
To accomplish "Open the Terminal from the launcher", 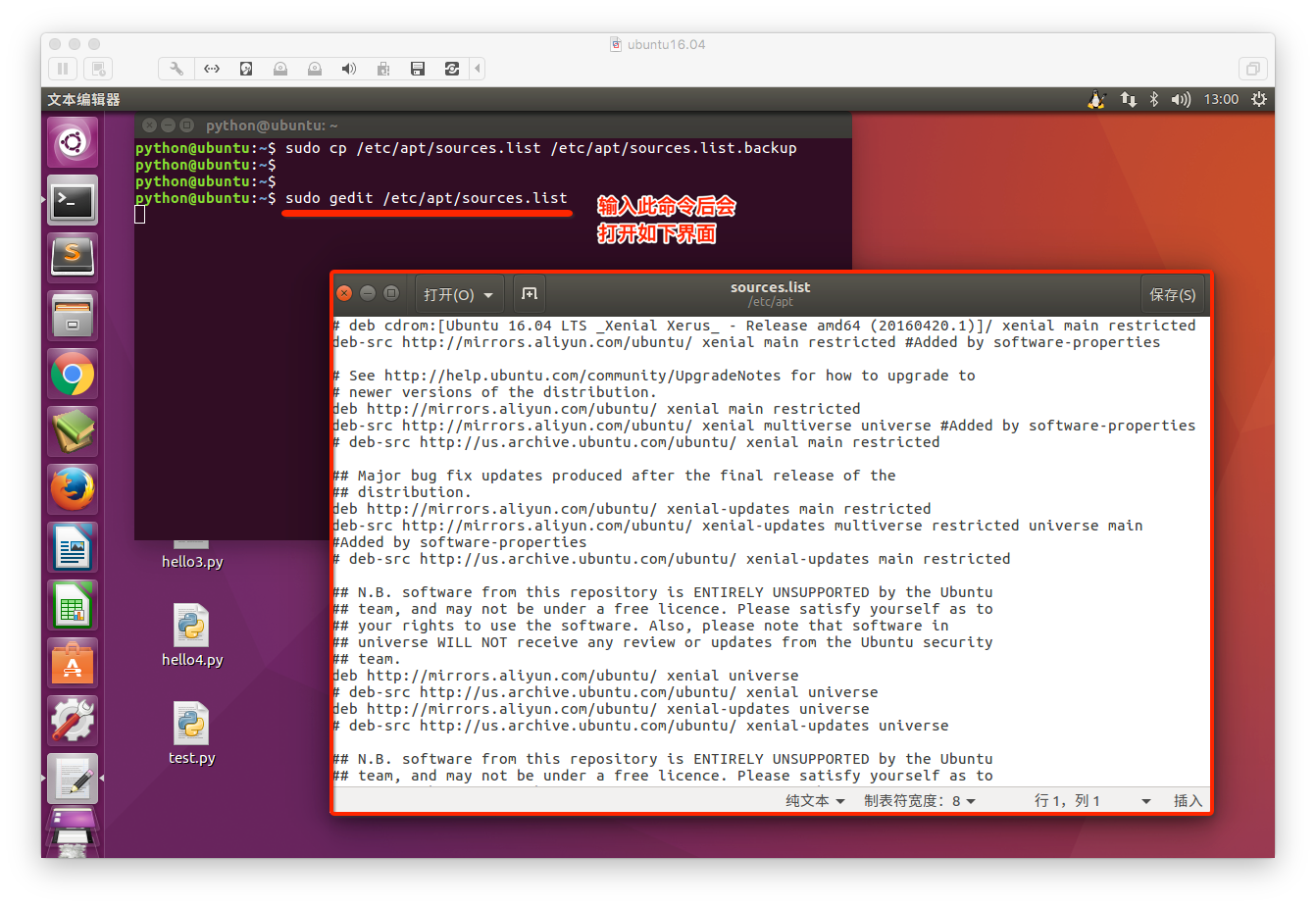I will click(73, 201).
